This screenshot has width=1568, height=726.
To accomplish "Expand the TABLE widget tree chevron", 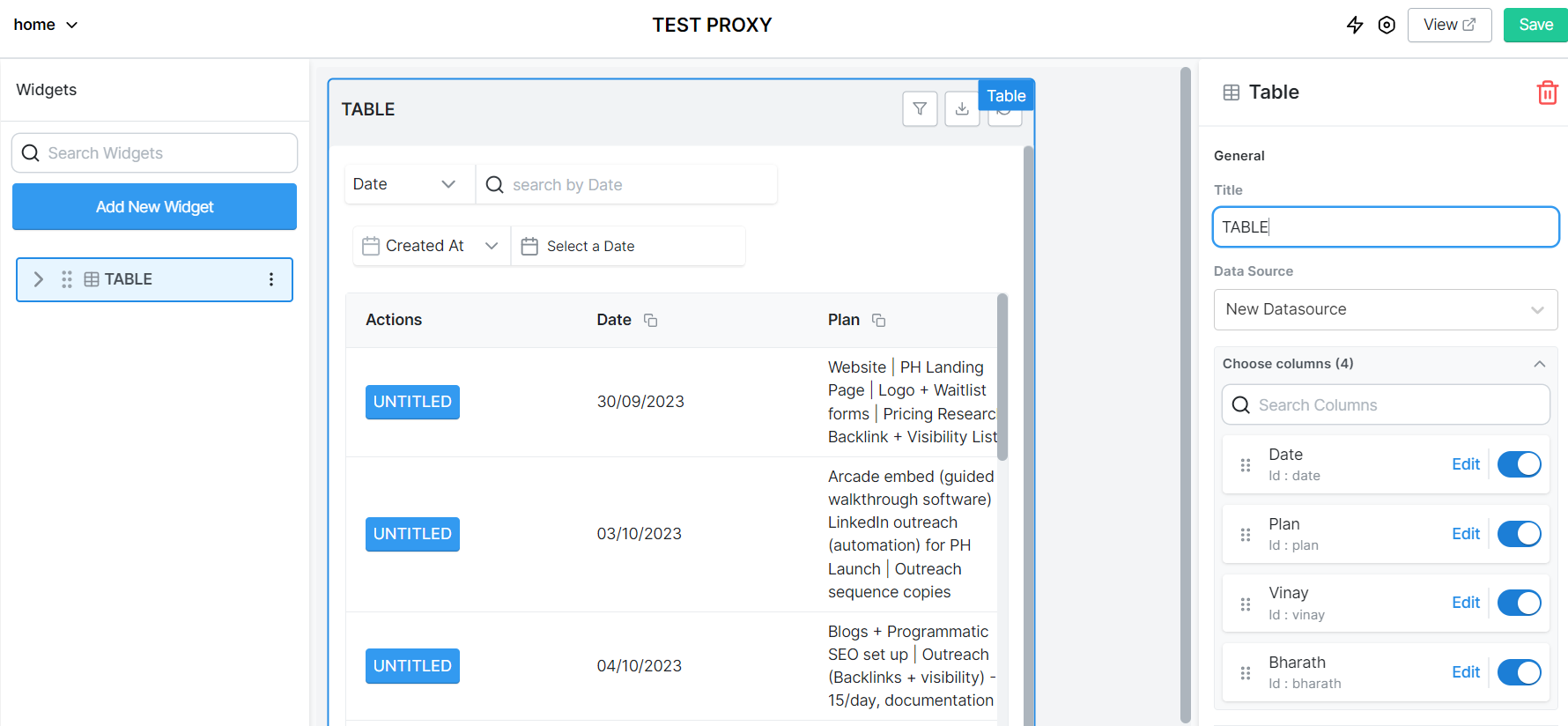I will coord(39,279).
